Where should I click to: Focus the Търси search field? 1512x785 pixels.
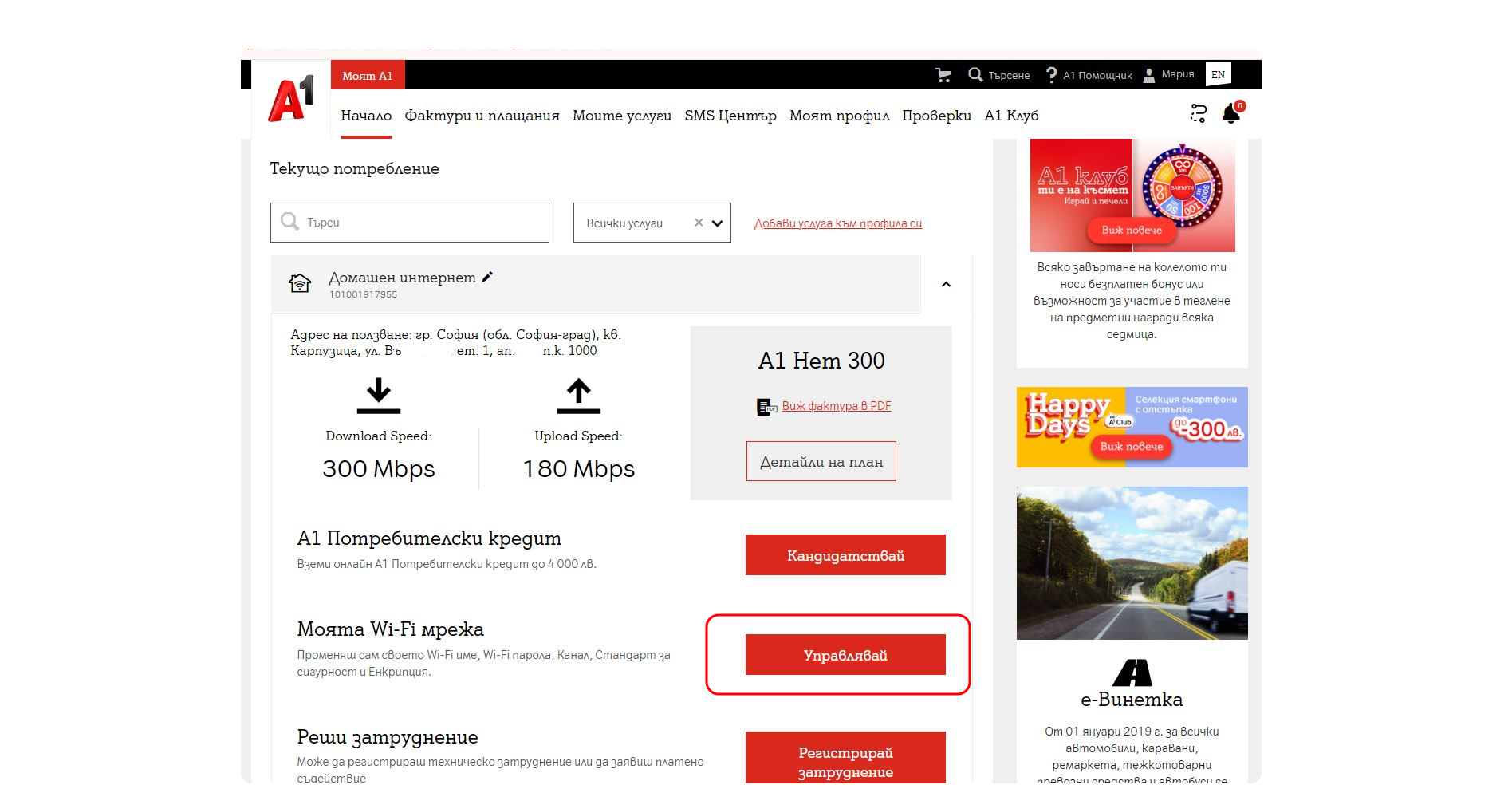click(x=410, y=223)
